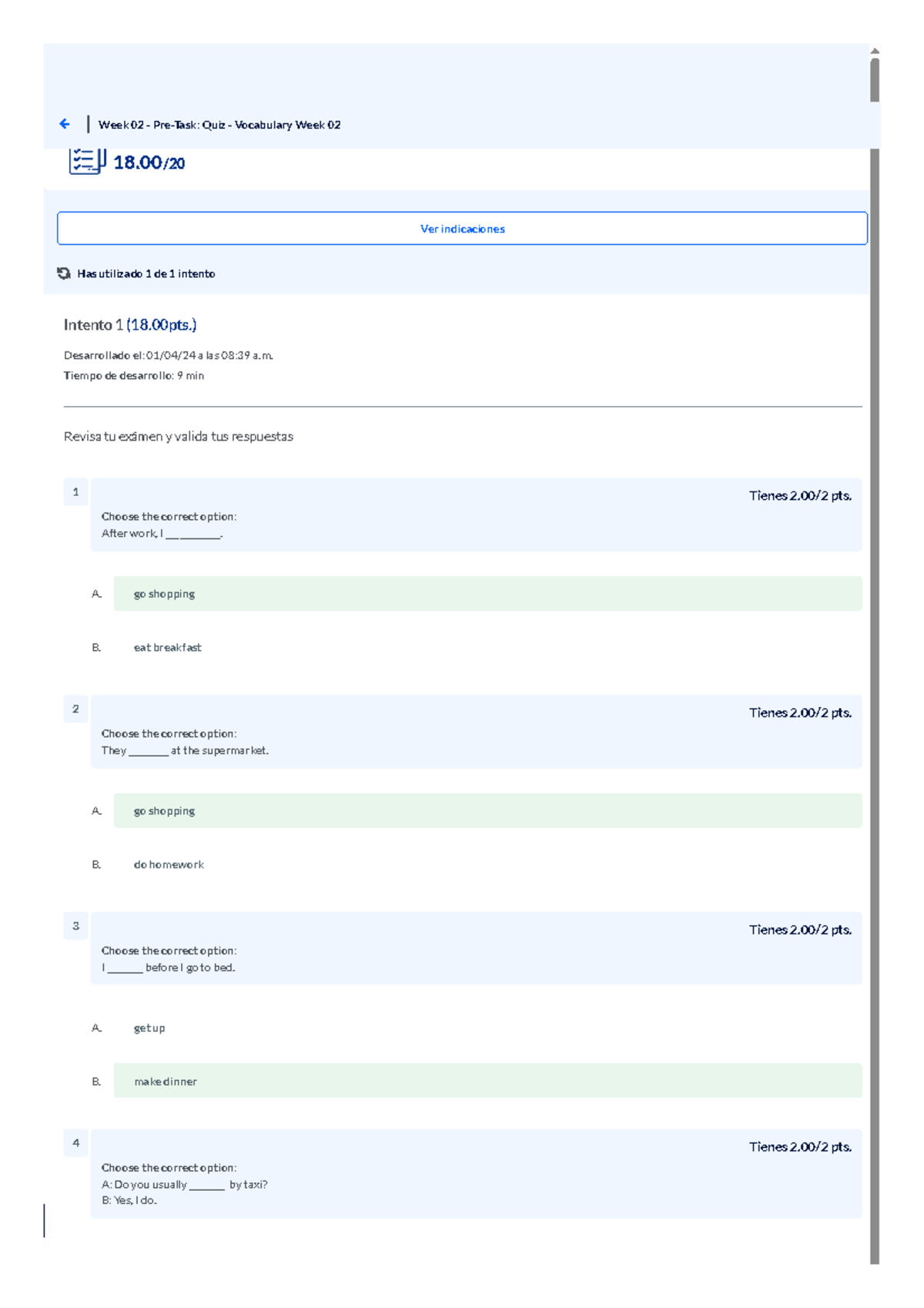Click question 4 taxi prompt text
The width and height of the screenshot is (924, 1308).
185,1185
